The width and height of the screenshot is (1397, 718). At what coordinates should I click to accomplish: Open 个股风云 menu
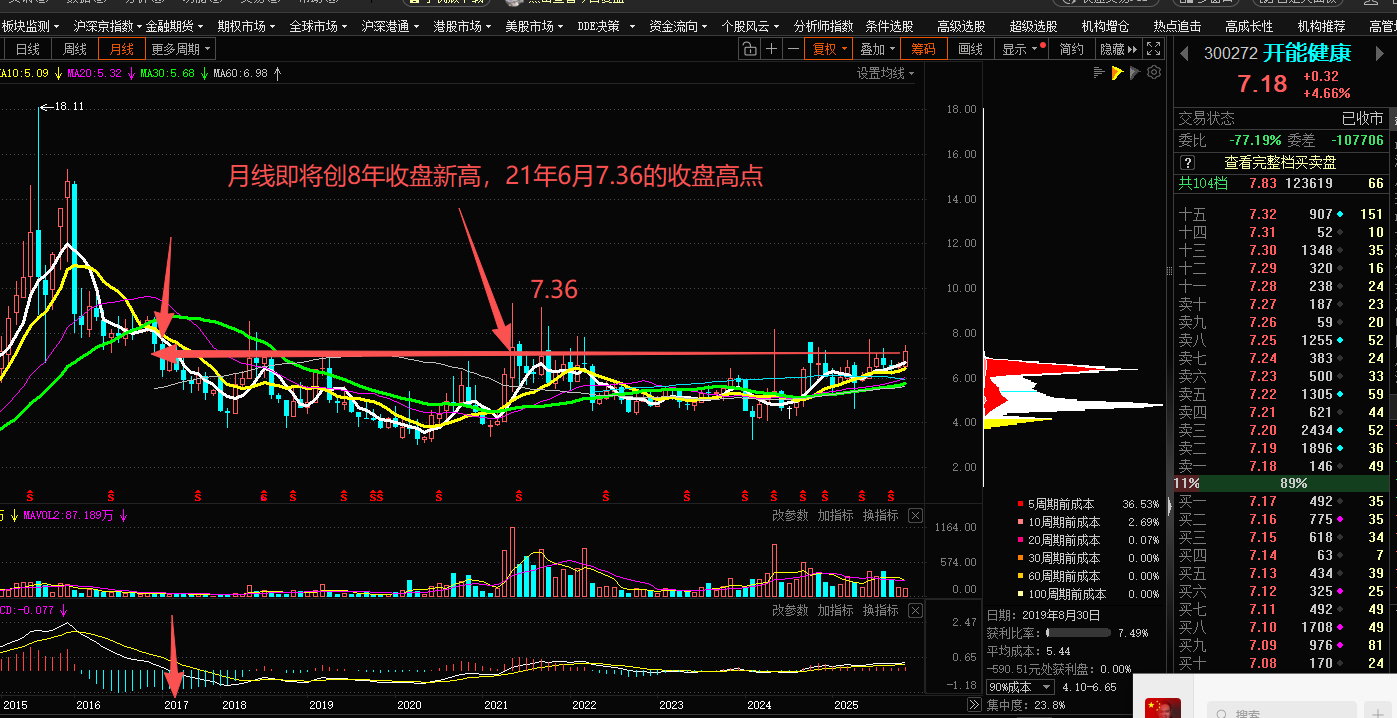(751, 26)
